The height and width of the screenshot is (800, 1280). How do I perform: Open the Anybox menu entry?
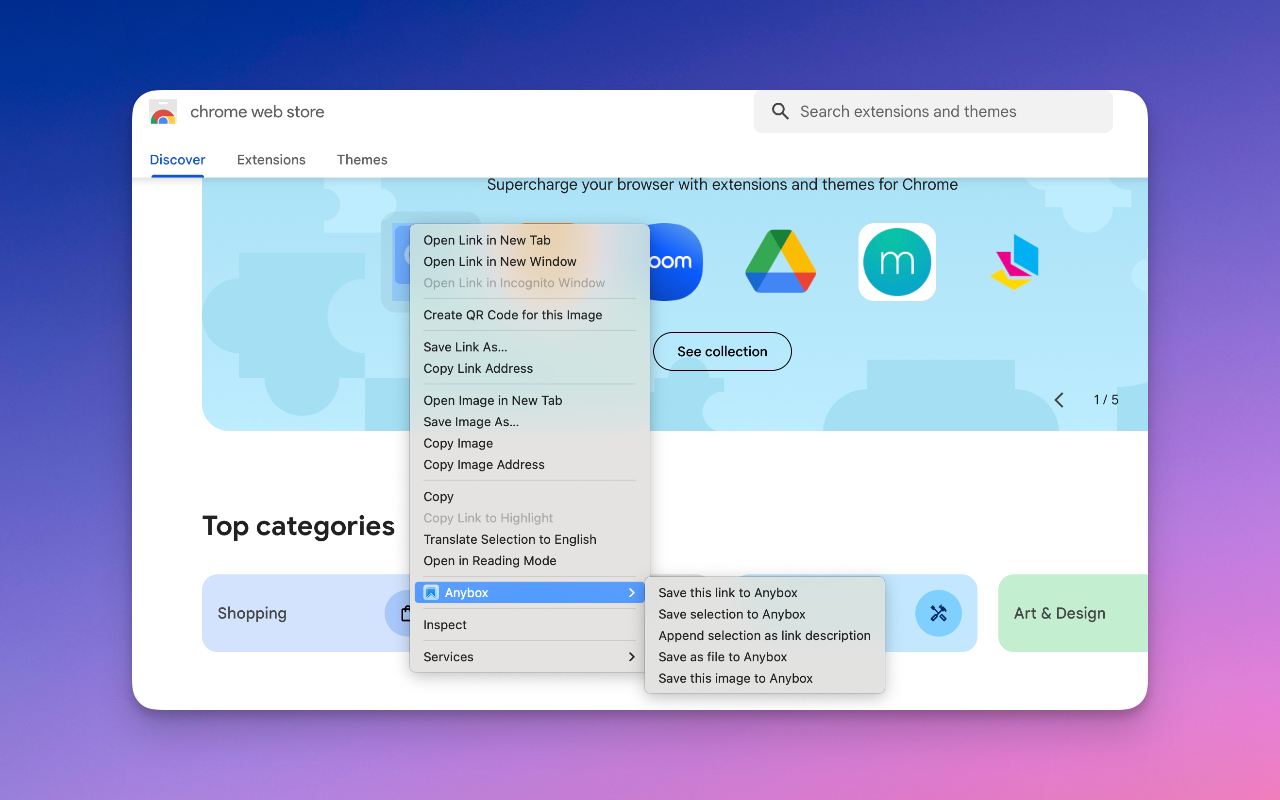[530, 593]
